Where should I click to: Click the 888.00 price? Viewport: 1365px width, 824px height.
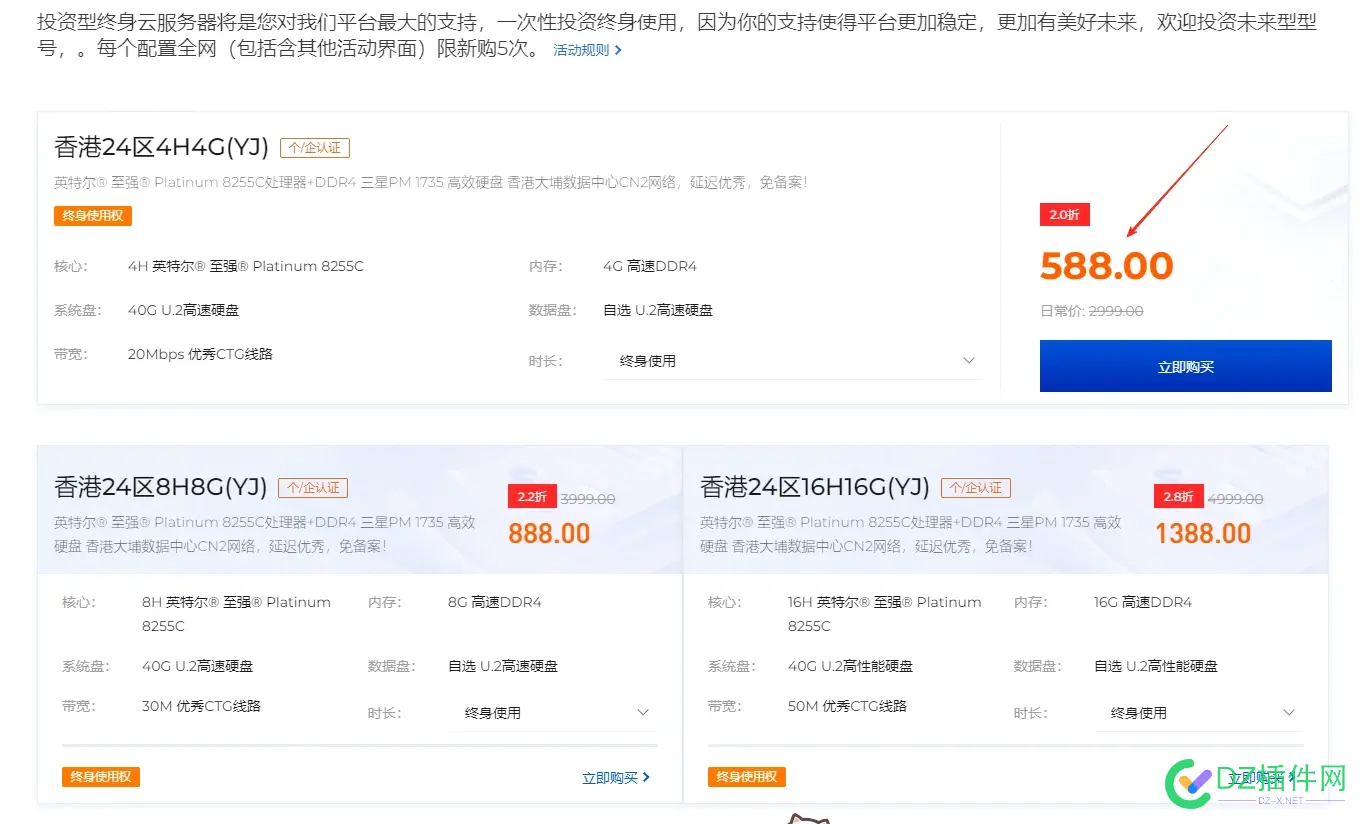(549, 533)
